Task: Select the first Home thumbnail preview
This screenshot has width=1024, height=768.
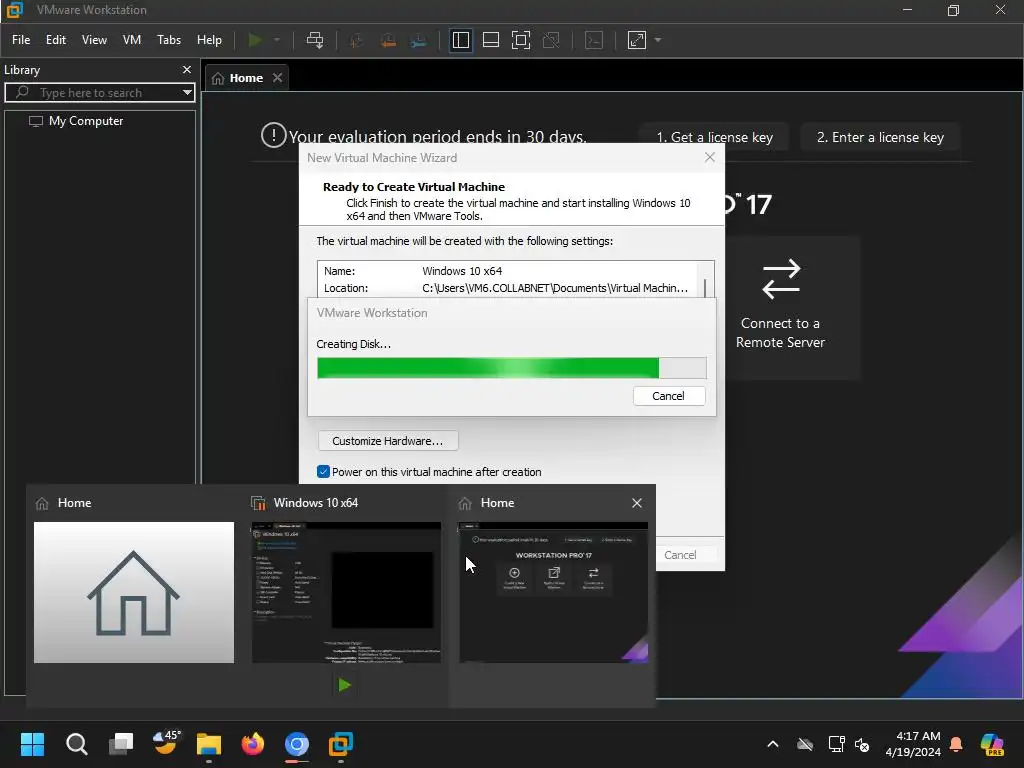Action: pos(134,592)
